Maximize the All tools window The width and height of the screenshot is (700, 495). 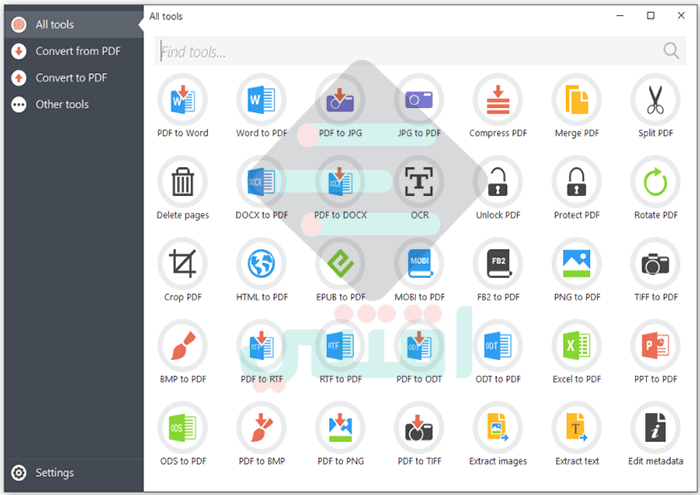651,16
